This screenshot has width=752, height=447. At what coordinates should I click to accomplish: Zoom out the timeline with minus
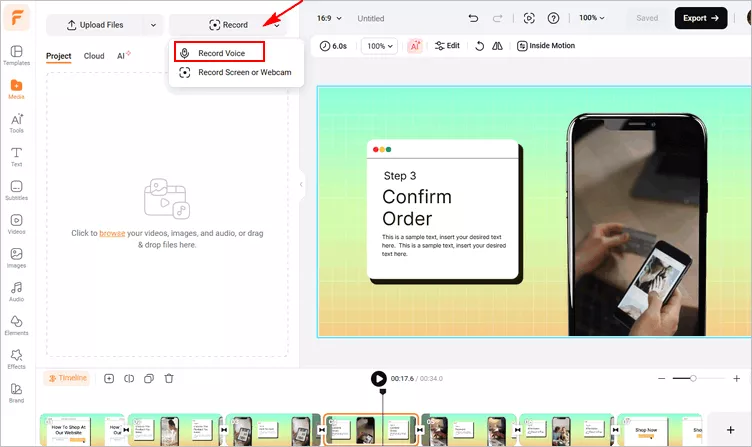[x=661, y=378]
